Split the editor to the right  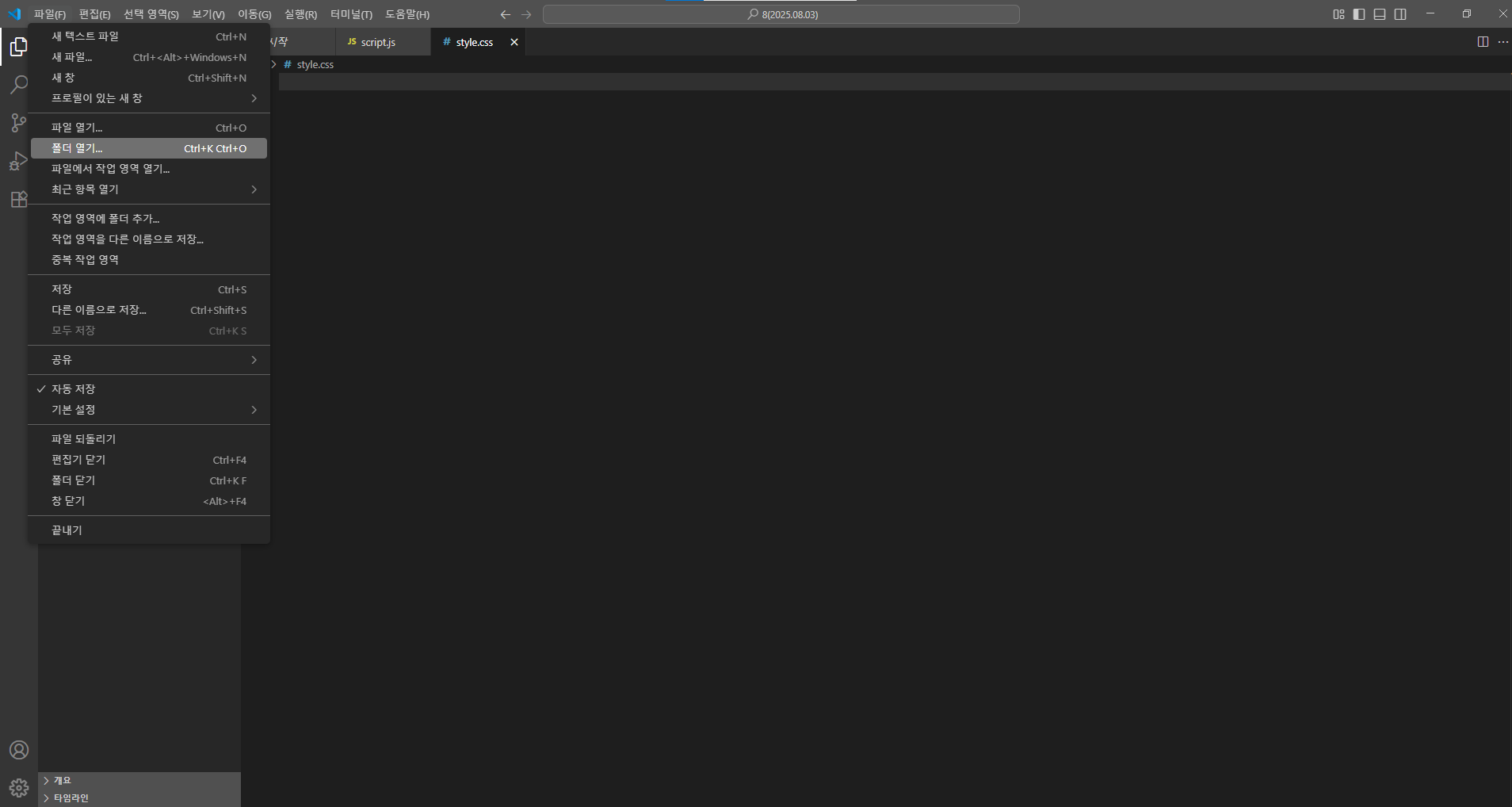point(1483,42)
